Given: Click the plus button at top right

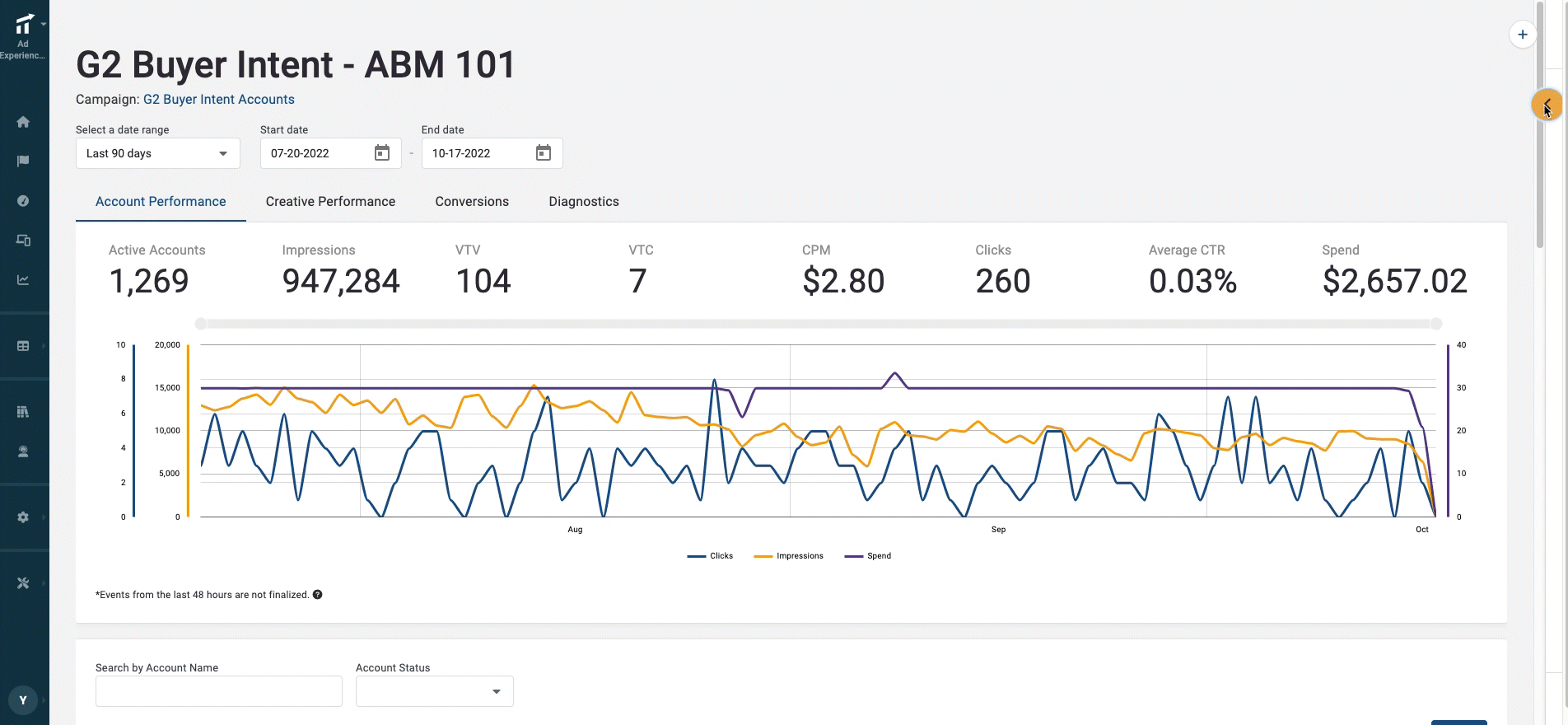Looking at the screenshot, I should pyautogui.click(x=1523, y=35).
